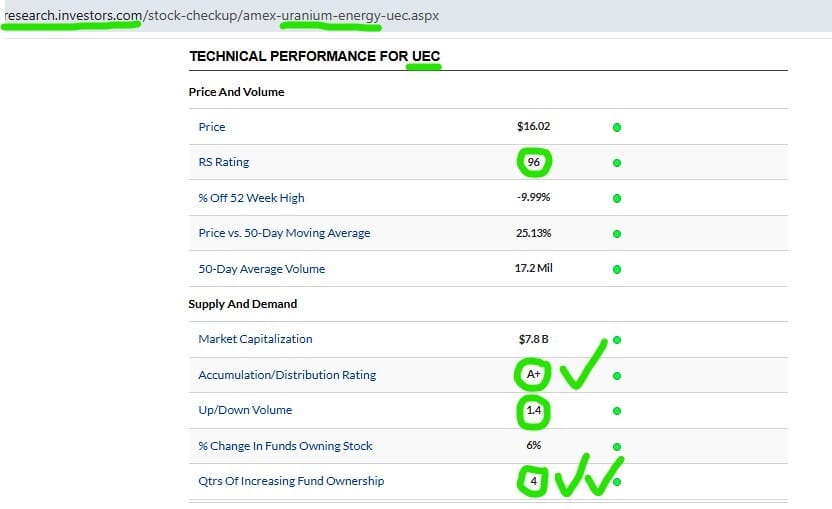
Task: Click green dot for Up/Down Volume row
Action: [x=617, y=411]
